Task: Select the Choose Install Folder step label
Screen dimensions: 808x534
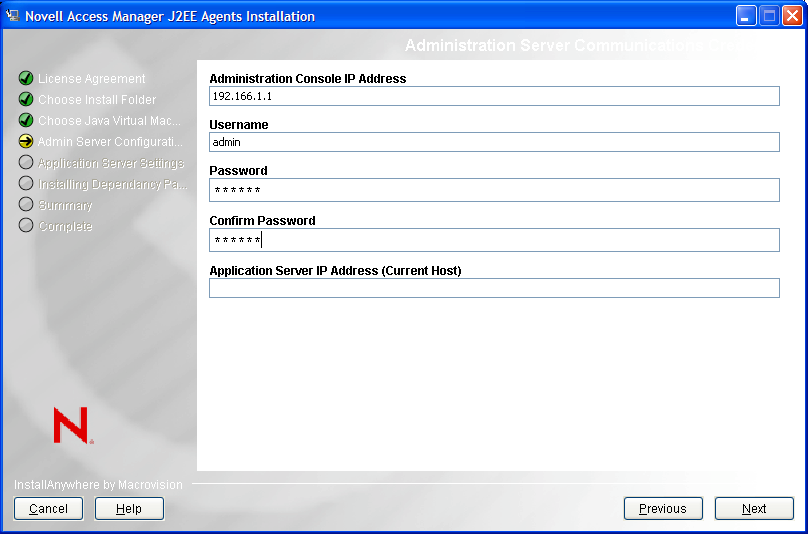Action: click(97, 99)
